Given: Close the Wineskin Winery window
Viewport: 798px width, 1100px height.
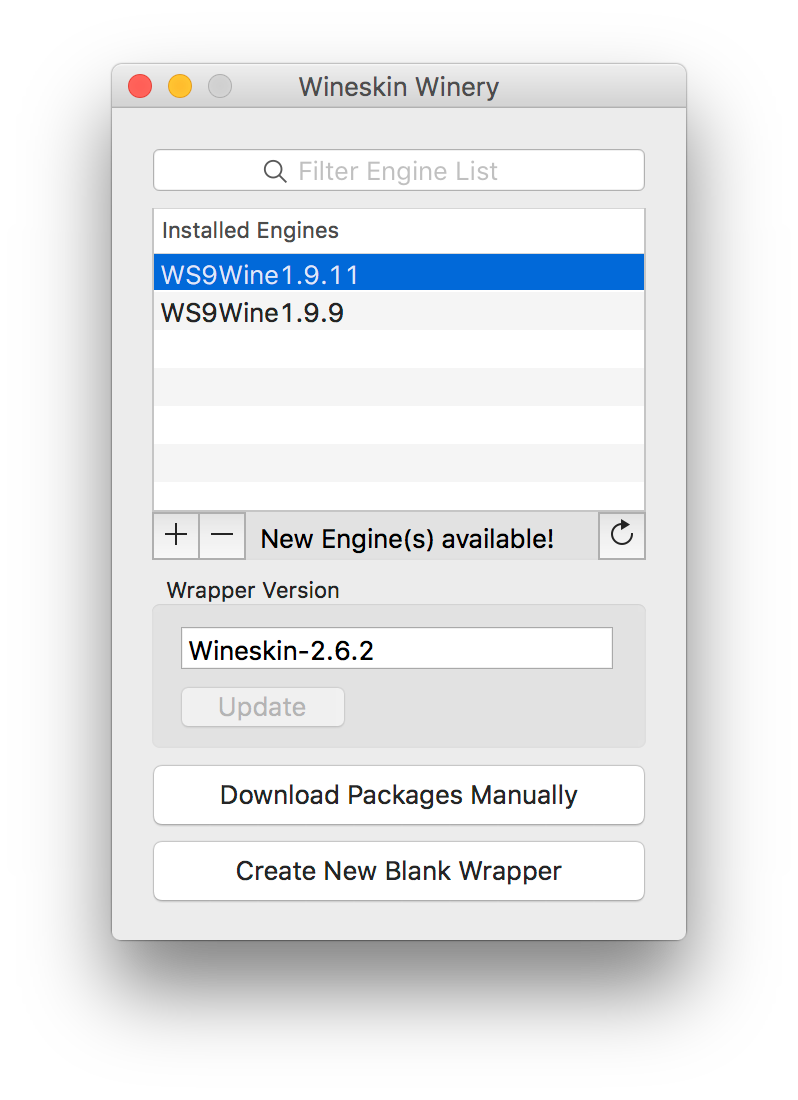Looking at the screenshot, I should click(x=140, y=86).
